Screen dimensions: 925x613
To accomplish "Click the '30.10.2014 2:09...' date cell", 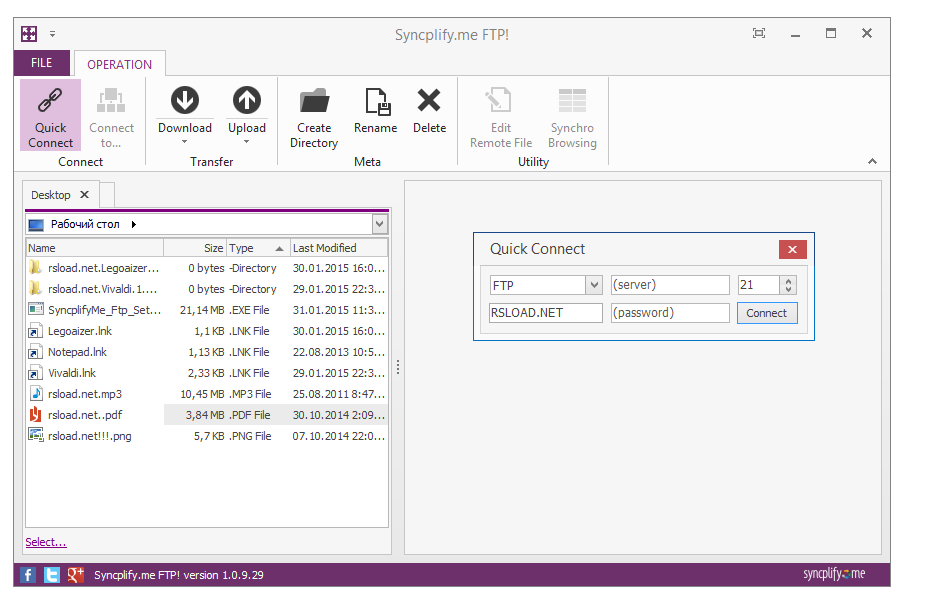I will coord(339,415).
